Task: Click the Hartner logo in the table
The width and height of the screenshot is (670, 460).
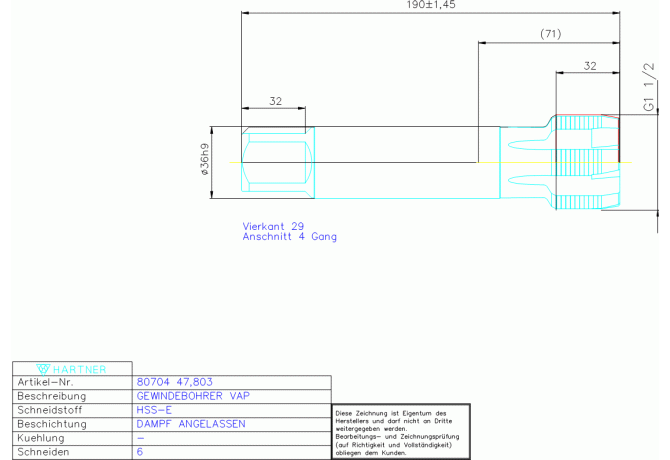Action: pyautogui.click(x=70, y=367)
